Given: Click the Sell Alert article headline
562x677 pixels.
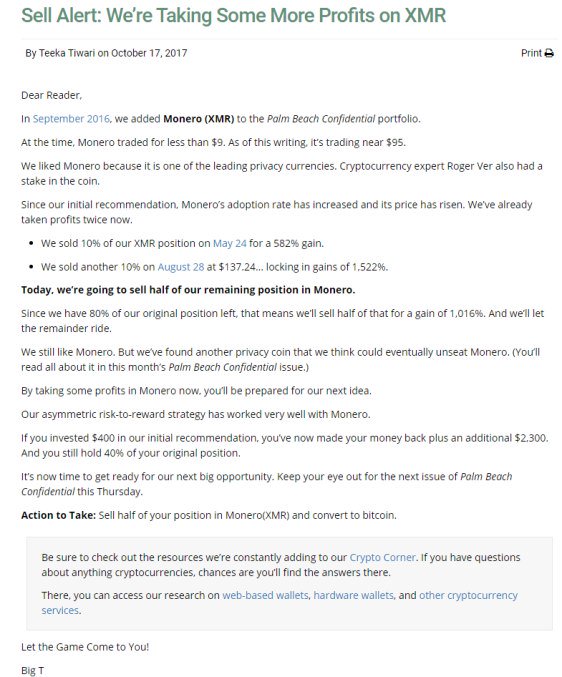Looking at the screenshot, I should coord(233,16).
